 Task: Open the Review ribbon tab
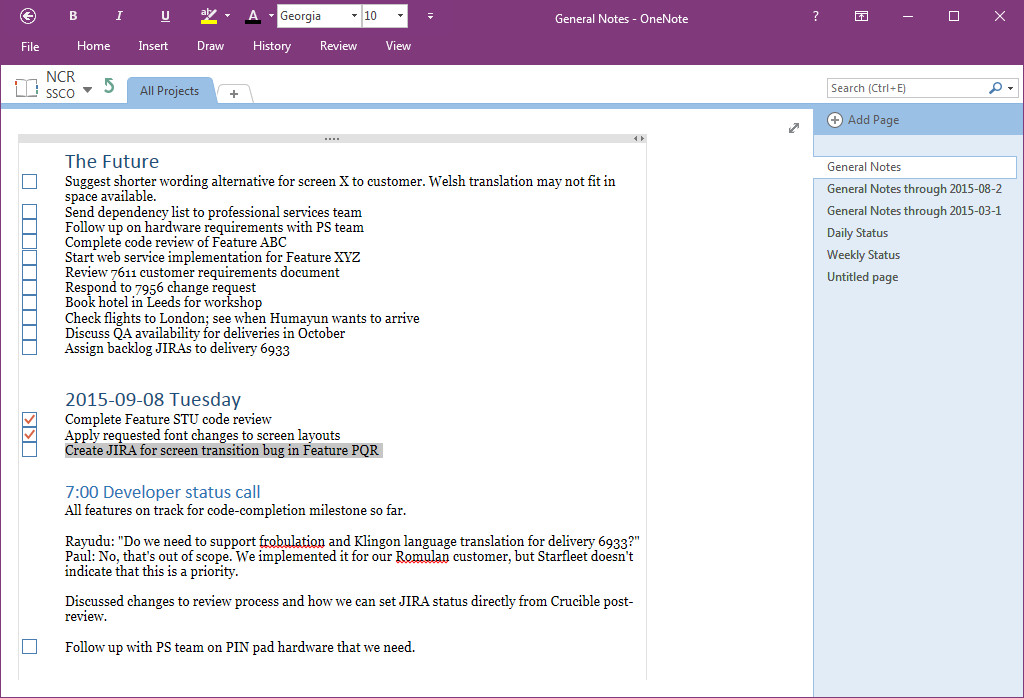[x=338, y=46]
